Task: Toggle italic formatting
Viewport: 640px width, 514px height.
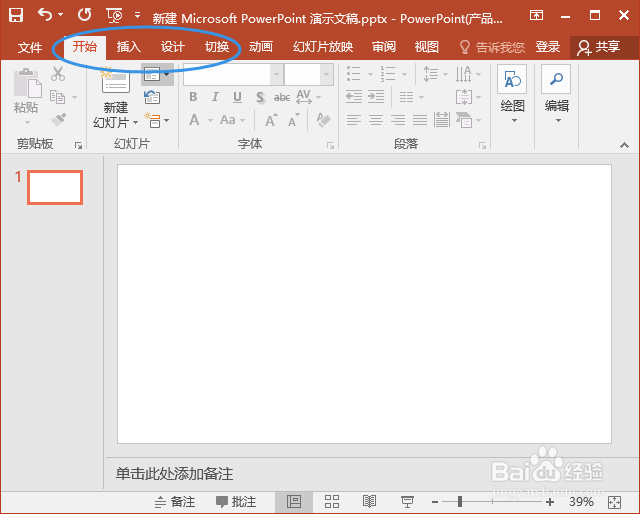Action: click(215, 97)
